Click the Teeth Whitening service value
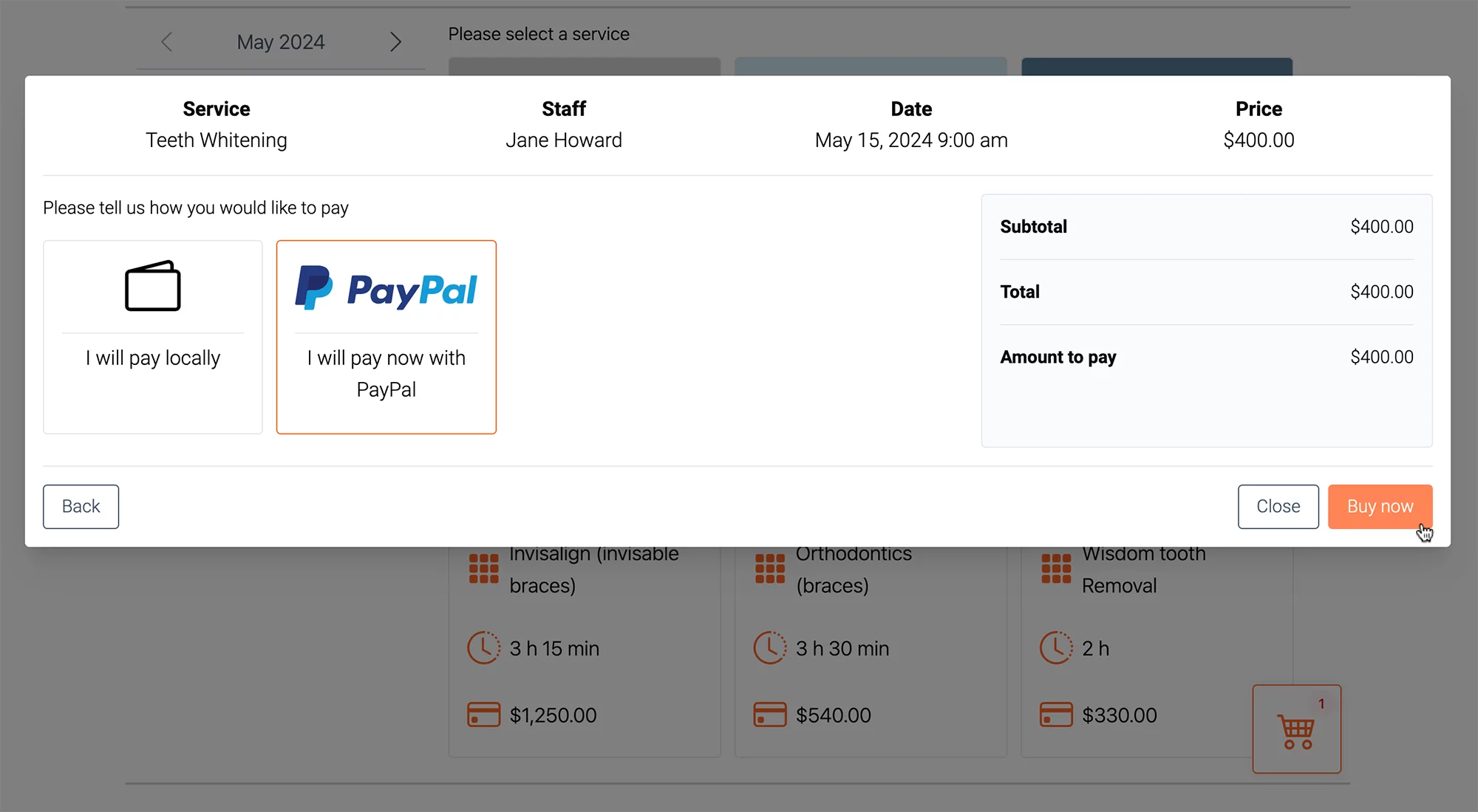 click(x=217, y=140)
